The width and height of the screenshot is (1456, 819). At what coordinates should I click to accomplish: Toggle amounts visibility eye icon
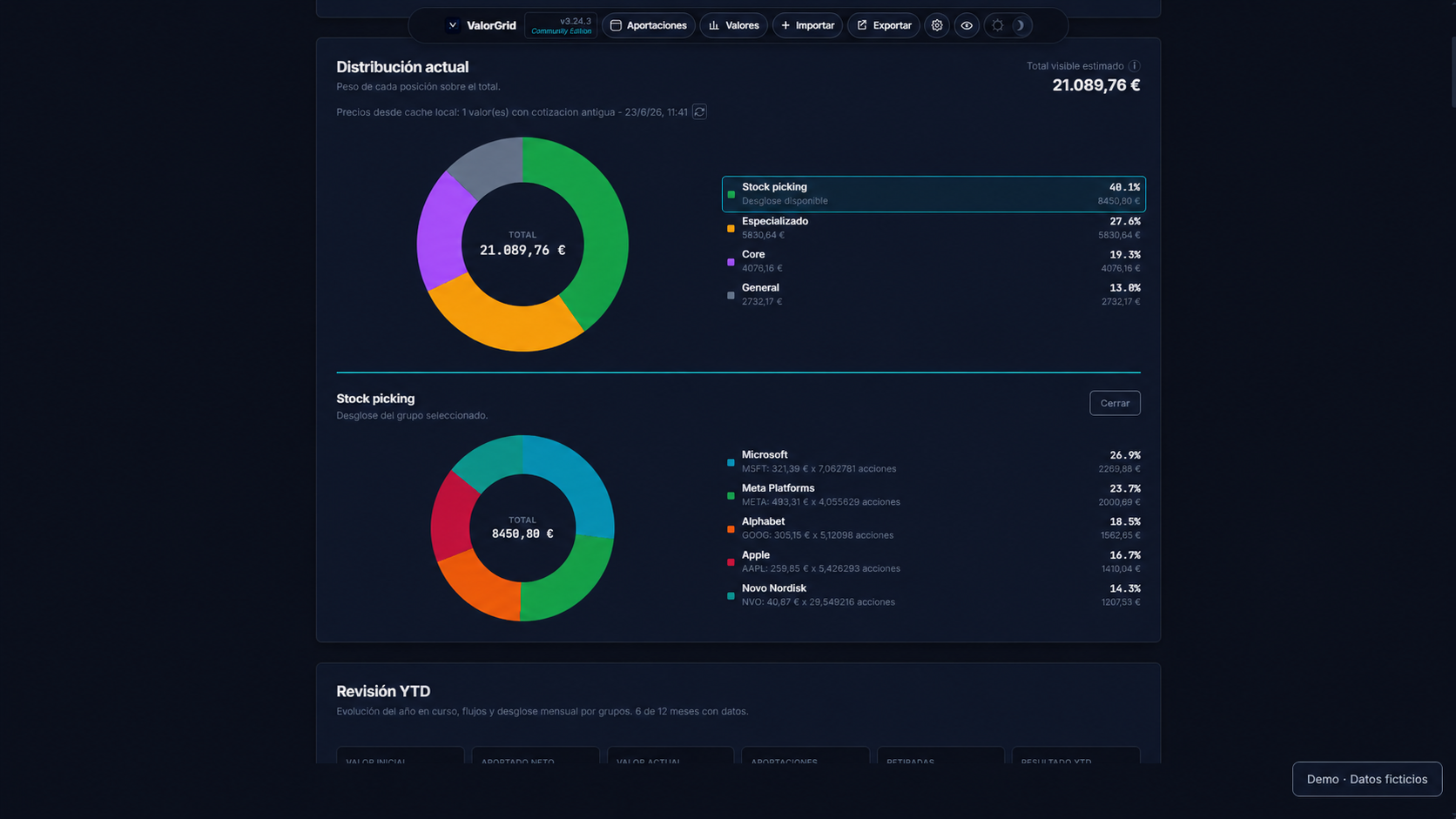pyautogui.click(x=967, y=25)
